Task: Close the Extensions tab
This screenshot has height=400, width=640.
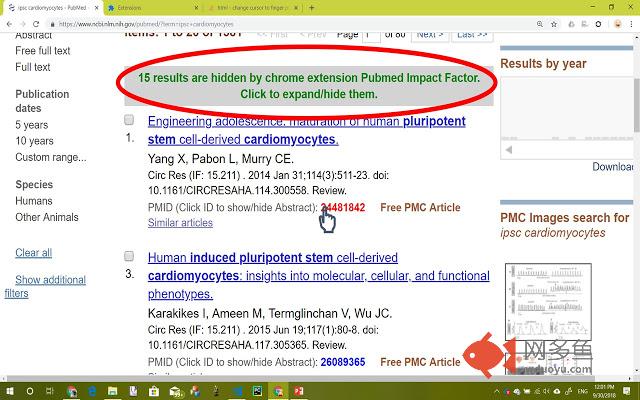Action: [196, 7]
